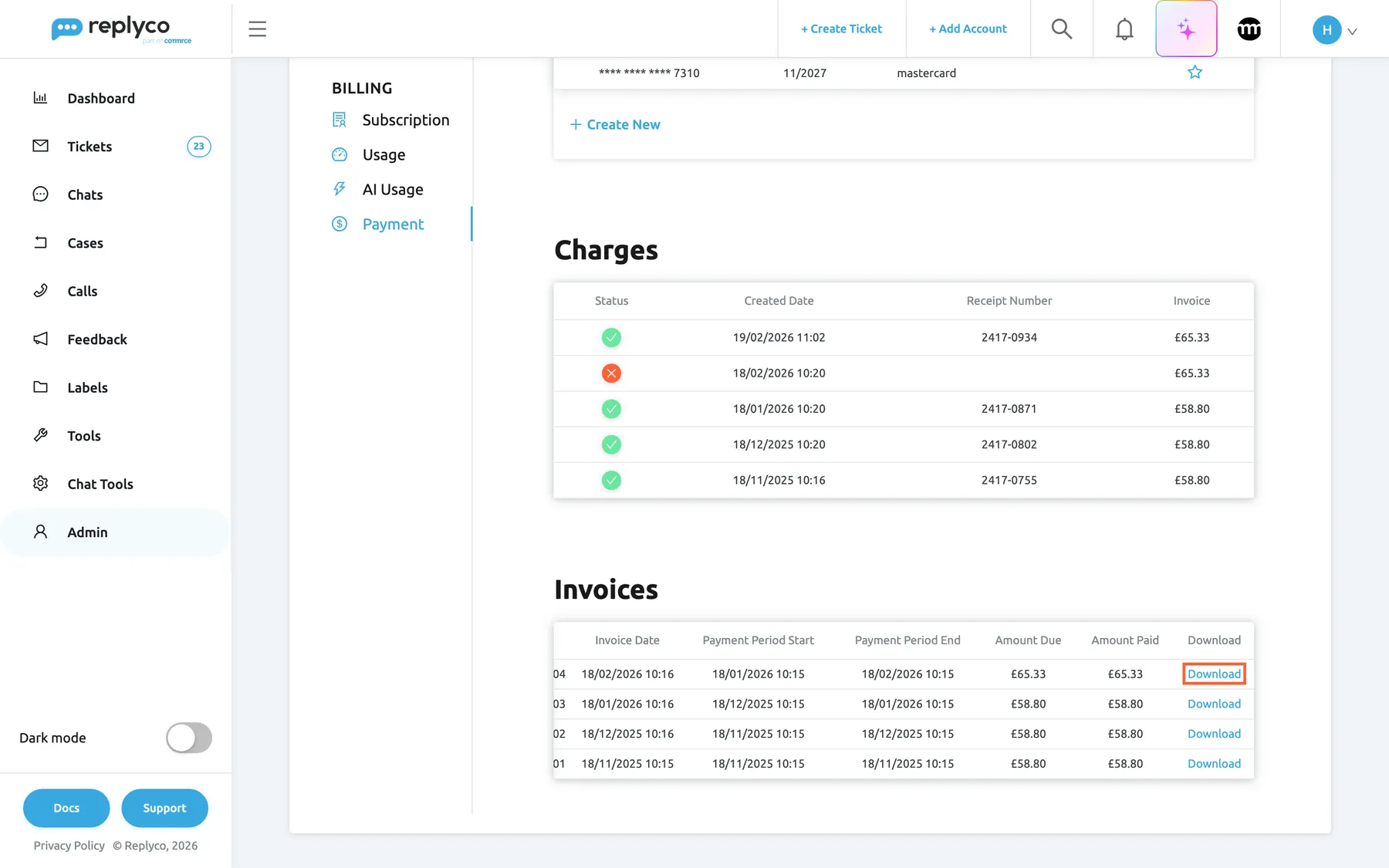Click the search magnifier icon
1389x868 pixels.
coord(1062,29)
